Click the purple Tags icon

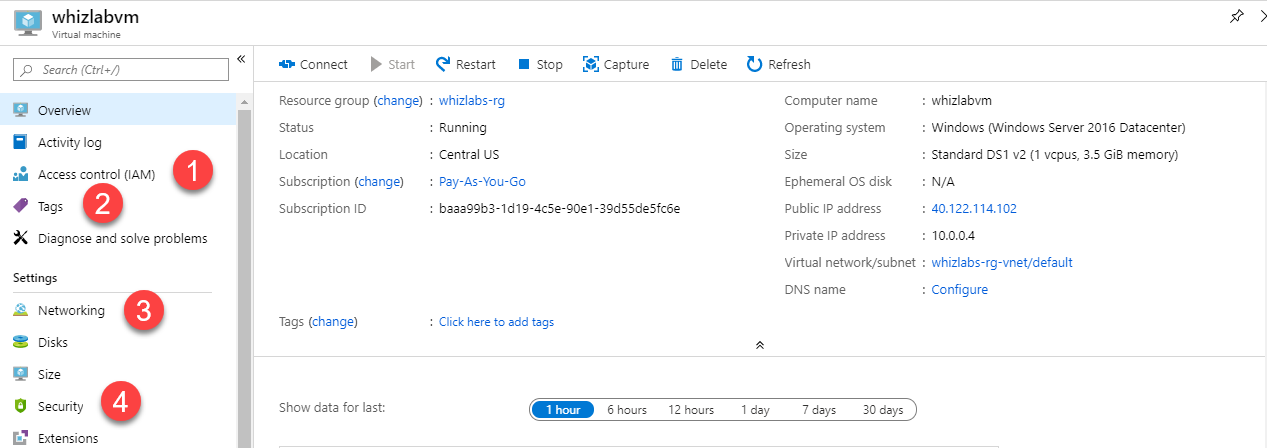pyautogui.click(x=20, y=206)
